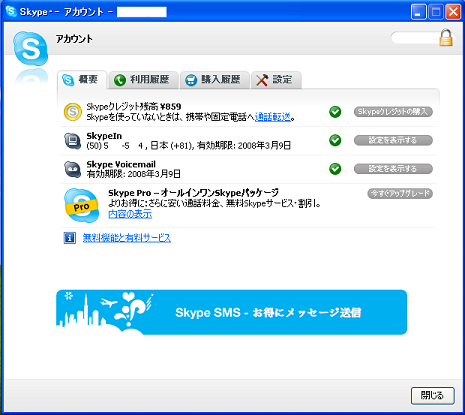465x415 pixels.
Task: Click the field beside the padlock
Action: pyautogui.click(x=415, y=38)
